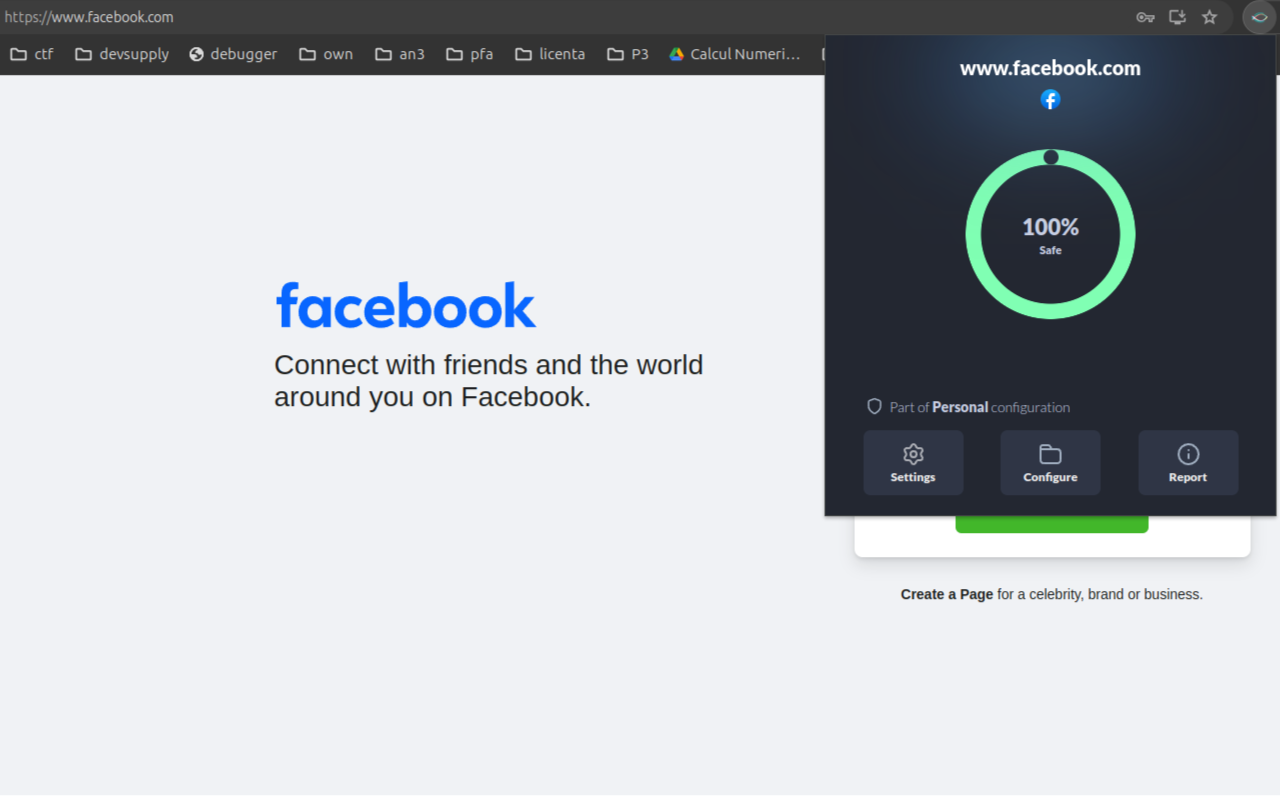Open the ctf bookmarks folder
The width and height of the screenshot is (1280, 800).
pyautogui.click(x=31, y=54)
